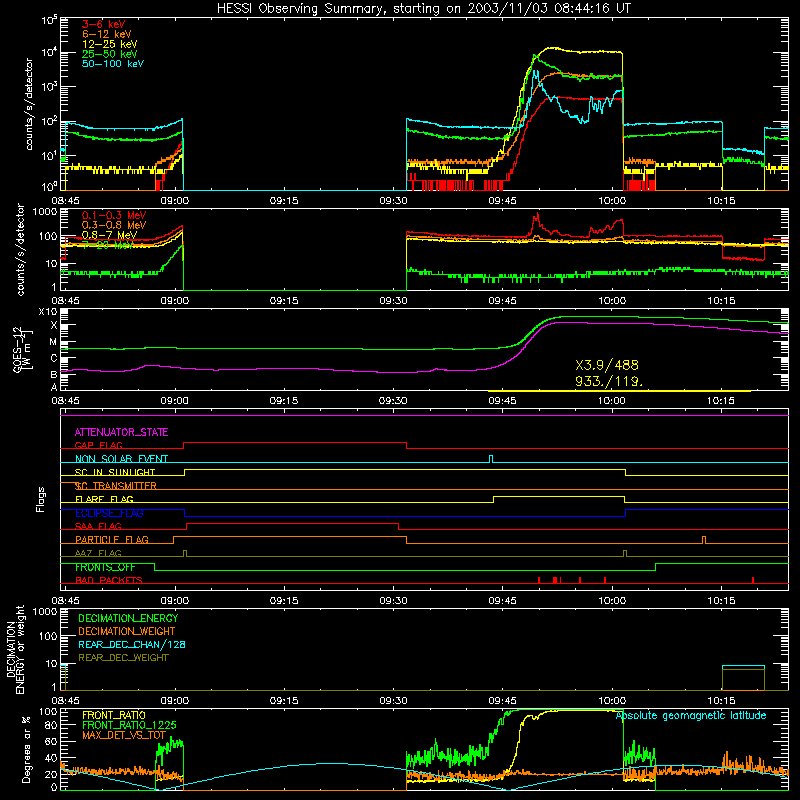
Task: Select the ATTENUATOR_STATE flag label
Action: 121,432
